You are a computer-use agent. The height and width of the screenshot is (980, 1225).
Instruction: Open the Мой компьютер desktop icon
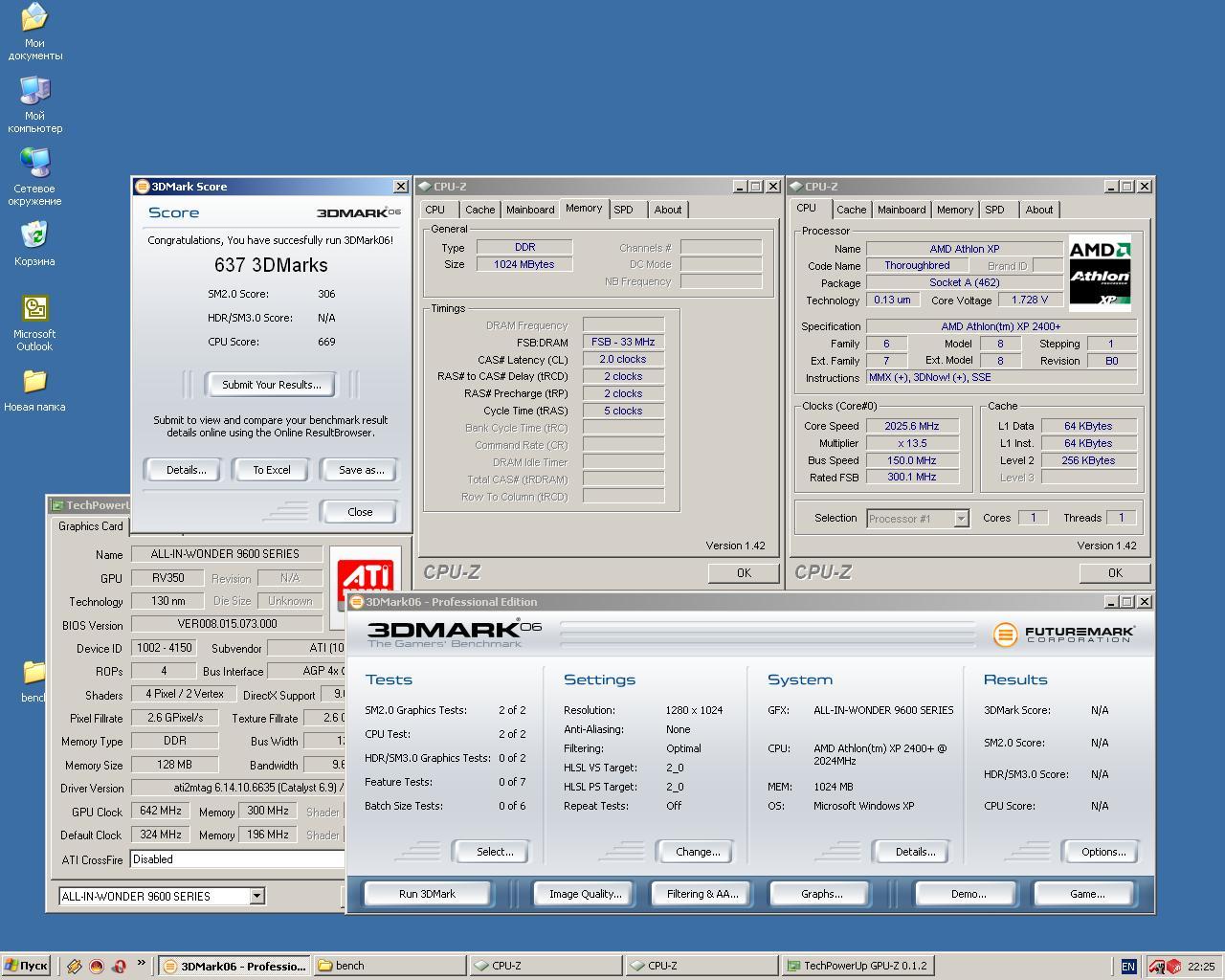(34, 104)
